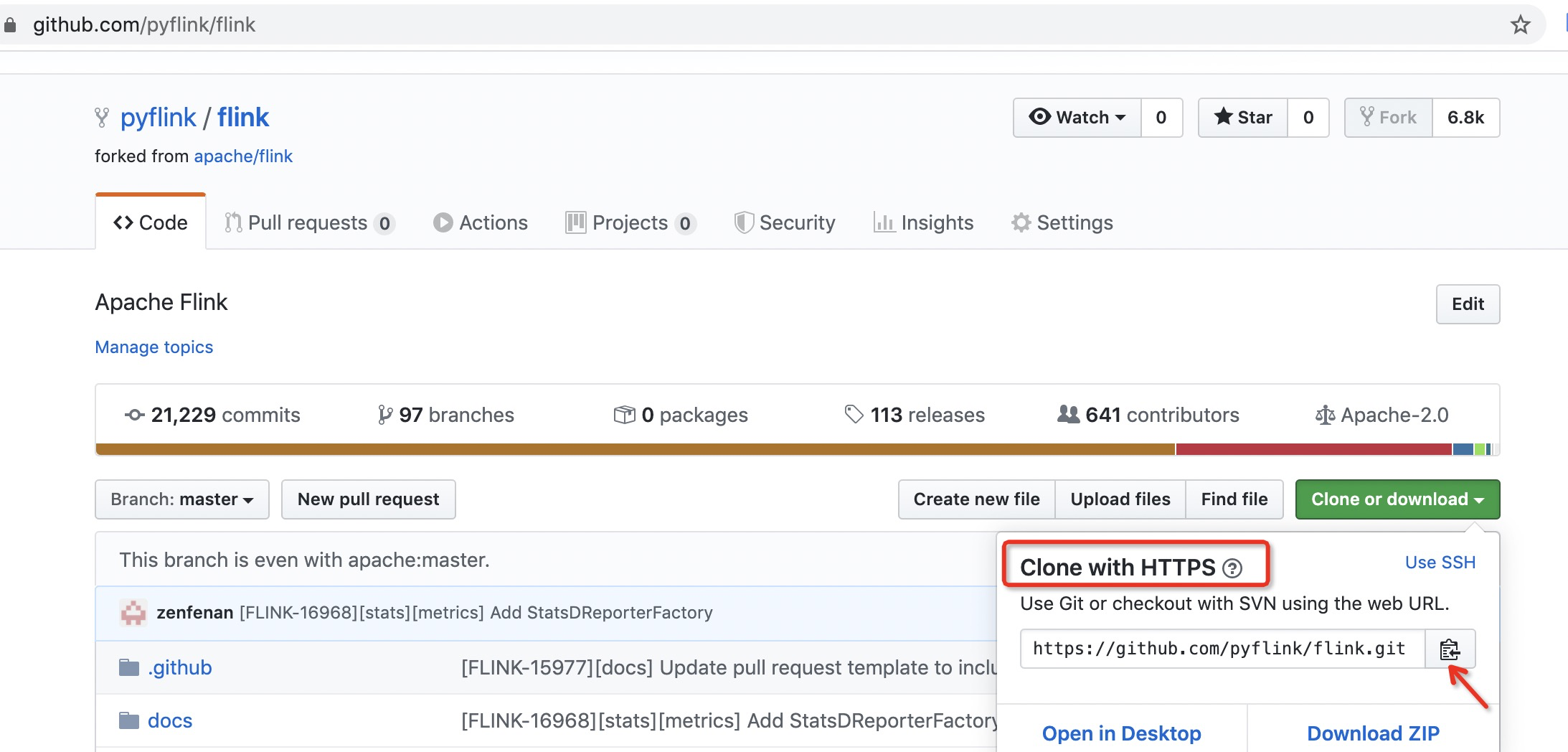Open the flink repository name link
The width and height of the screenshot is (1568, 752).
[x=243, y=118]
